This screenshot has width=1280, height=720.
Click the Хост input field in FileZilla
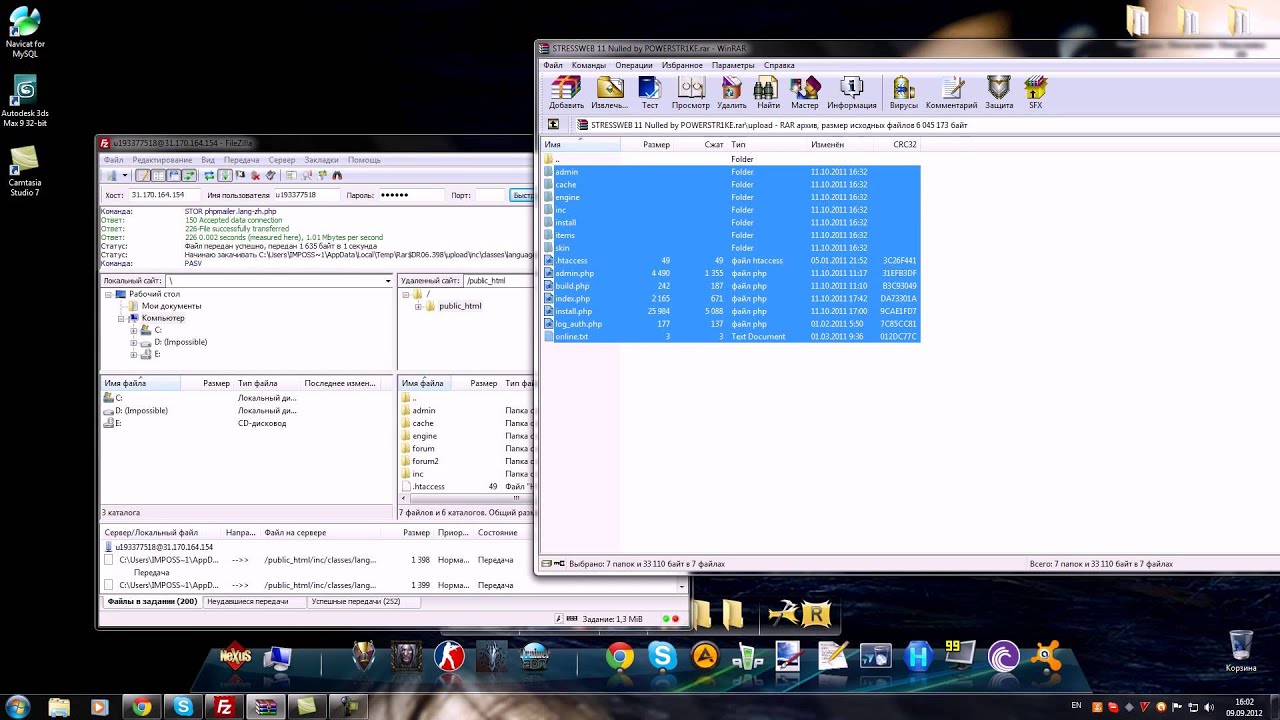(x=163, y=195)
